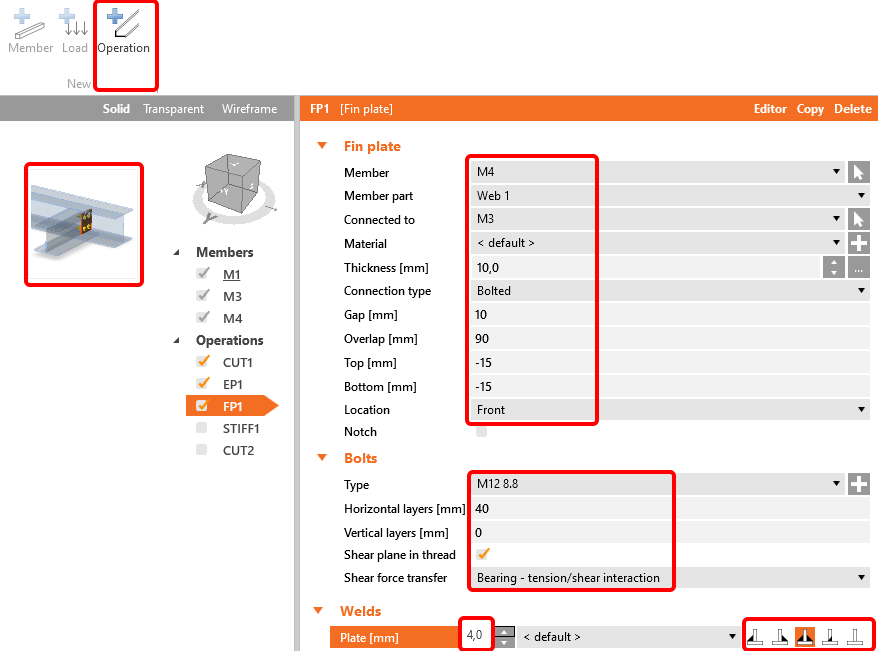This screenshot has width=878, height=651.
Task: Open the Editor for FP1
Action: [x=770, y=109]
